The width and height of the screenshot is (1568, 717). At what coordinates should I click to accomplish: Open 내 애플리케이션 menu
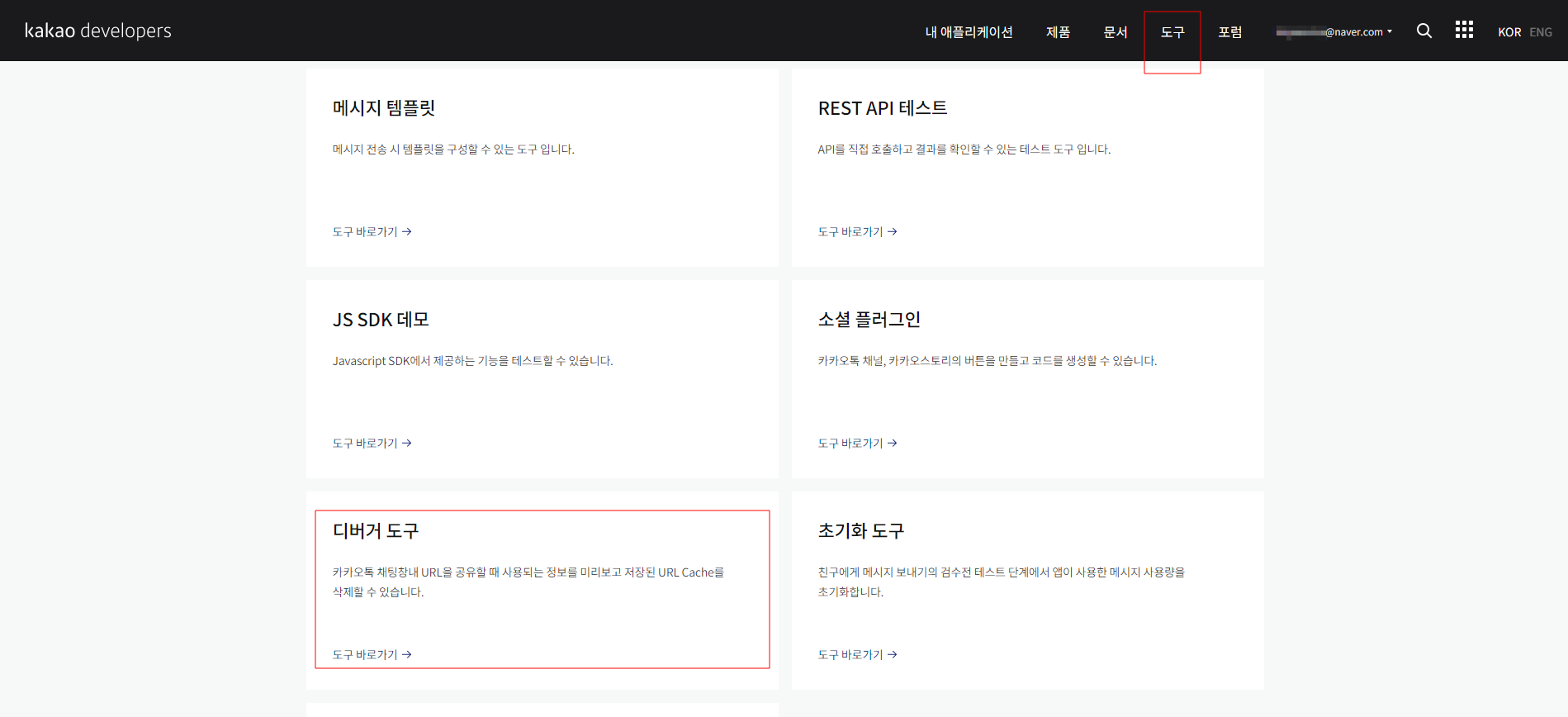pos(969,31)
